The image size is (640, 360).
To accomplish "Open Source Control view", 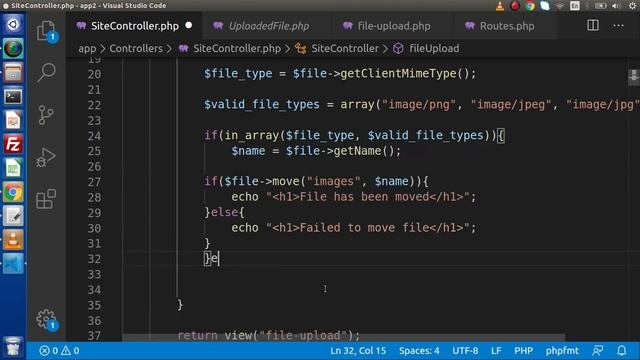I will (46, 115).
